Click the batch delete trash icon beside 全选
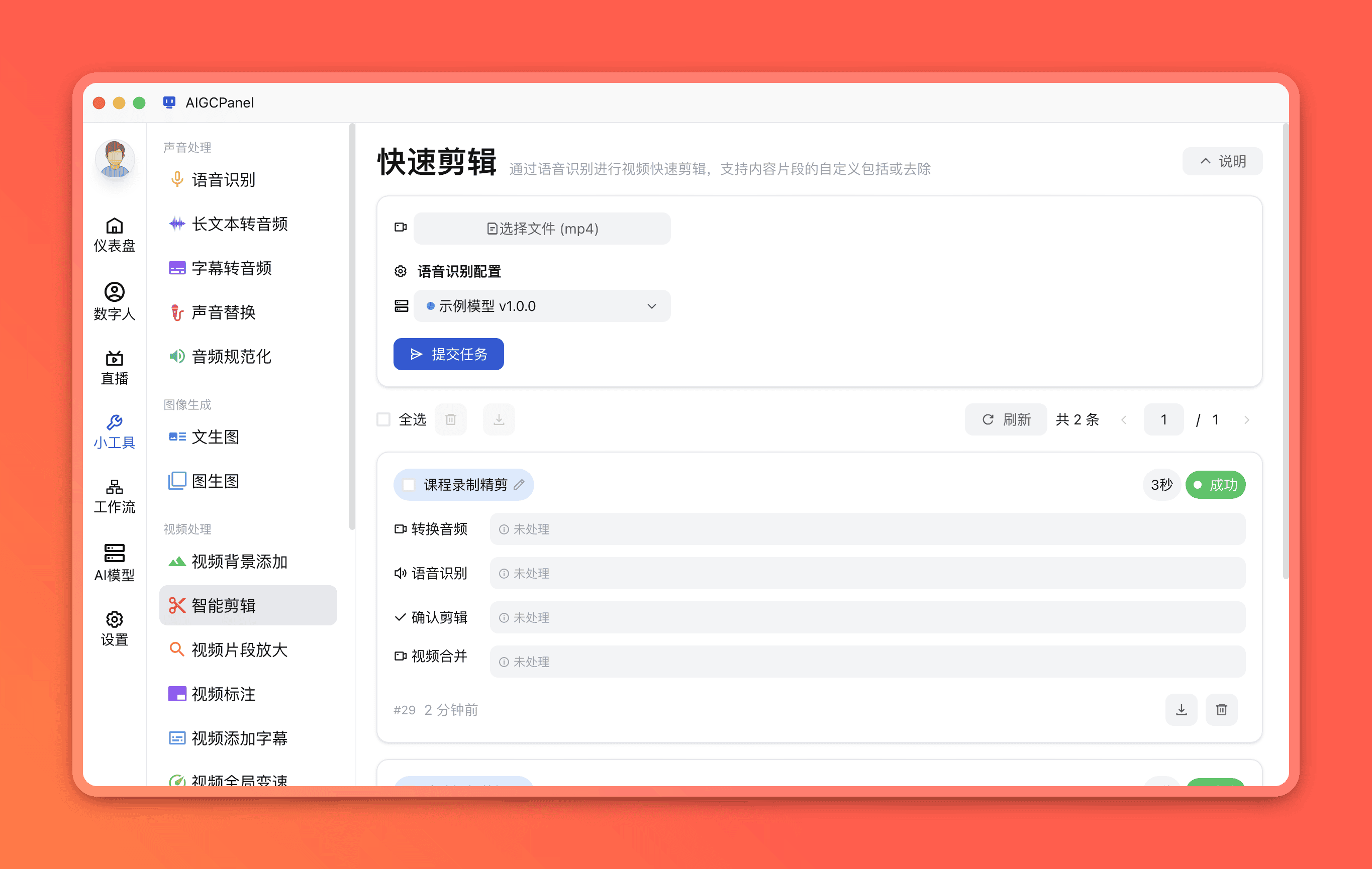The height and width of the screenshot is (869, 1372). pyautogui.click(x=451, y=420)
